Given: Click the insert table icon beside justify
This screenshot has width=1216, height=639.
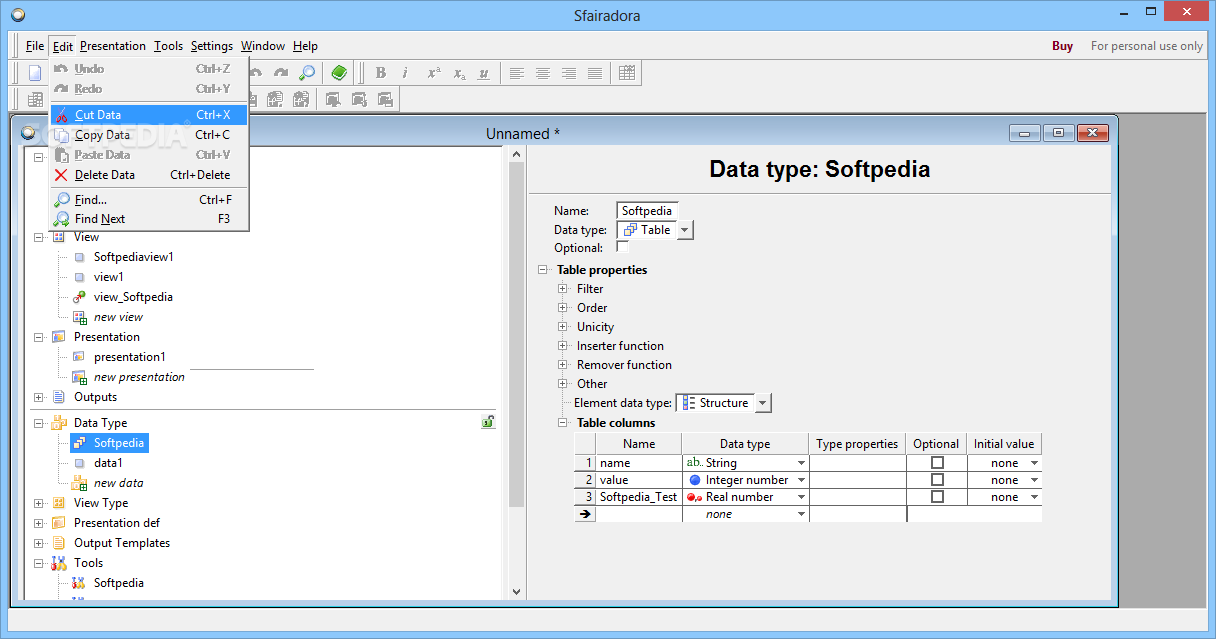Looking at the screenshot, I should (627, 73).
